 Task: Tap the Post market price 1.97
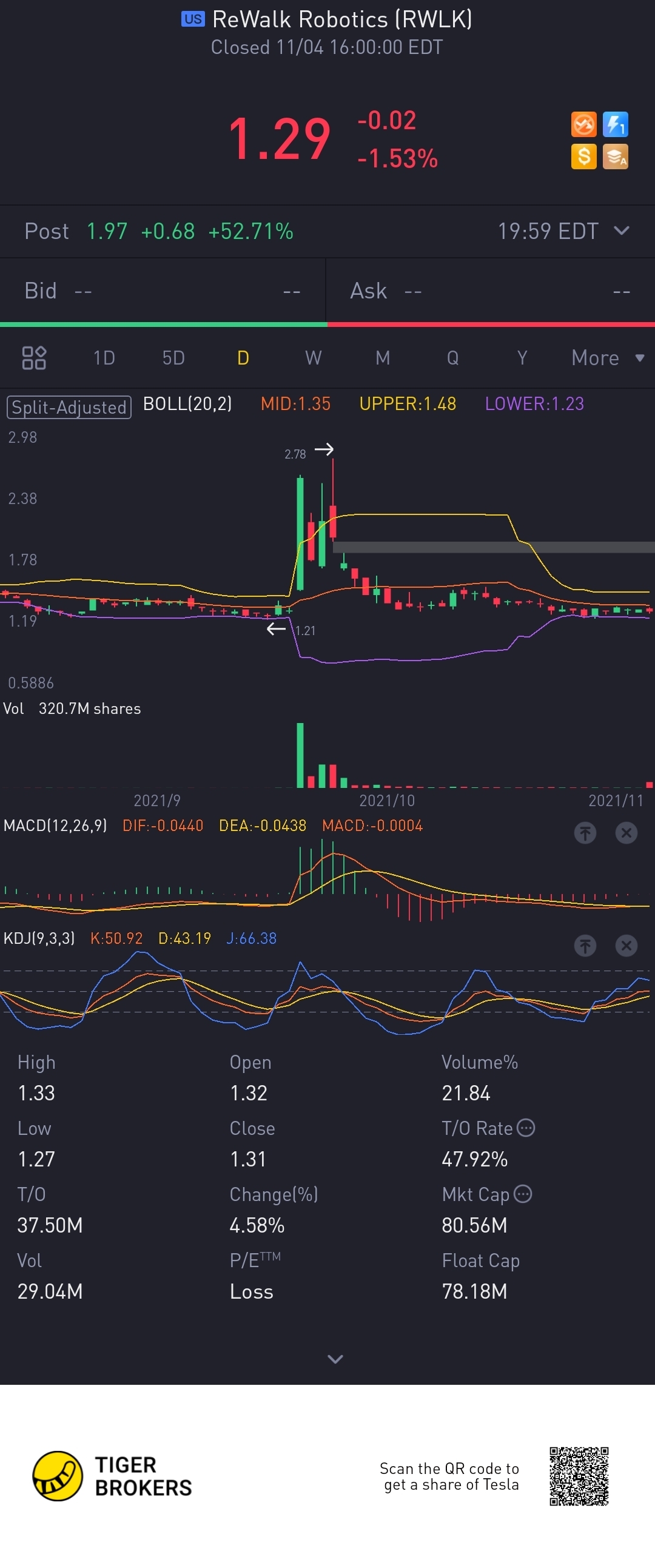(x=107, y=231)
